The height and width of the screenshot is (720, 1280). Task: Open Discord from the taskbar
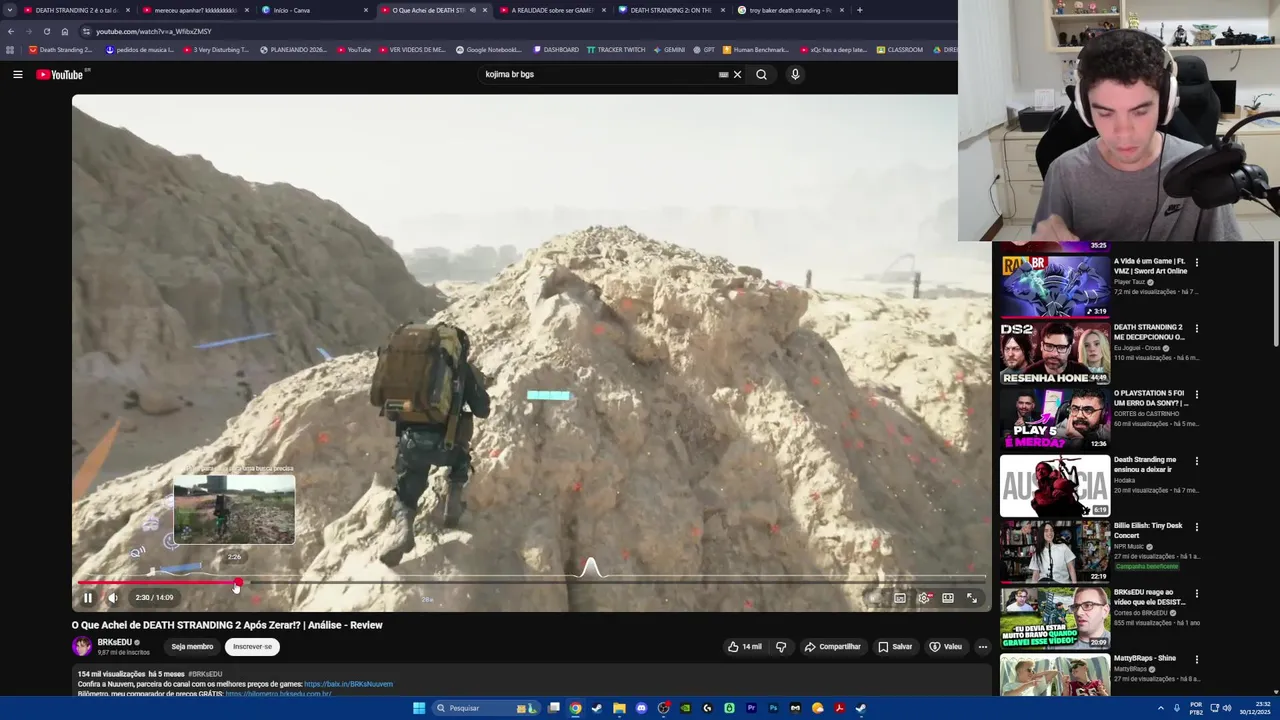(641, 708)
